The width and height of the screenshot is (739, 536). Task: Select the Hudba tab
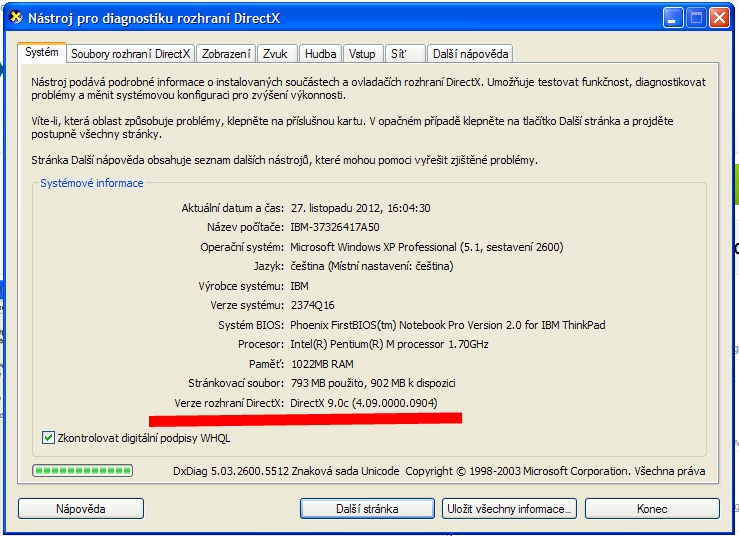(x=320, y=54)
